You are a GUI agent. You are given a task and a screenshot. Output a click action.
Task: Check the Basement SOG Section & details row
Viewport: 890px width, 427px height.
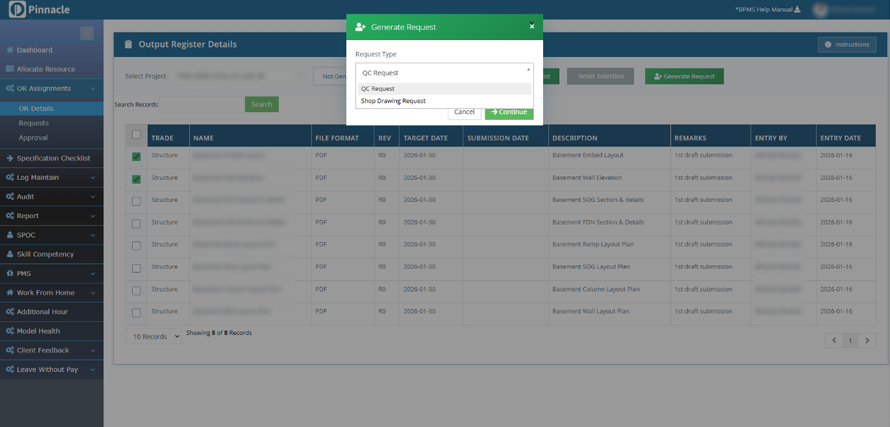pos(136,201)
